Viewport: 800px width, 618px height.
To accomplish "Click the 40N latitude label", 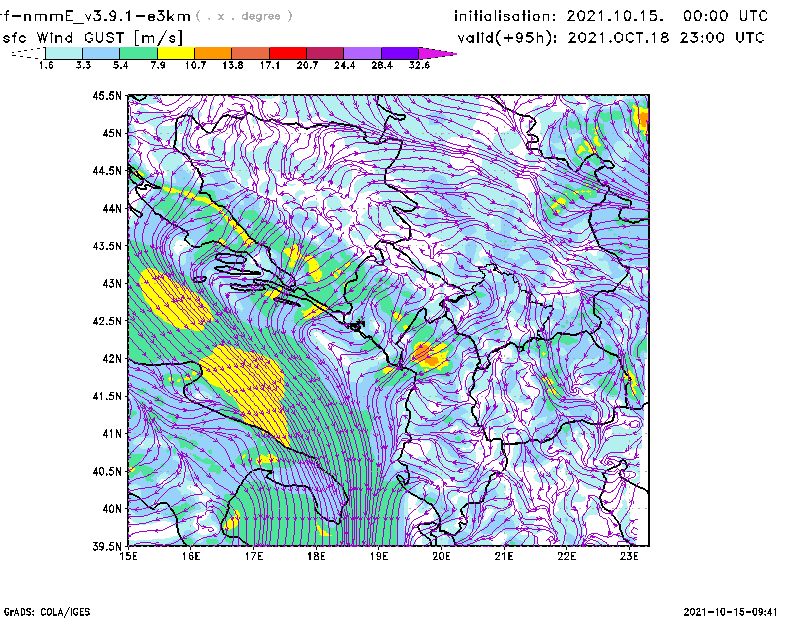I will pyautogui.click(x=112, y=509).
